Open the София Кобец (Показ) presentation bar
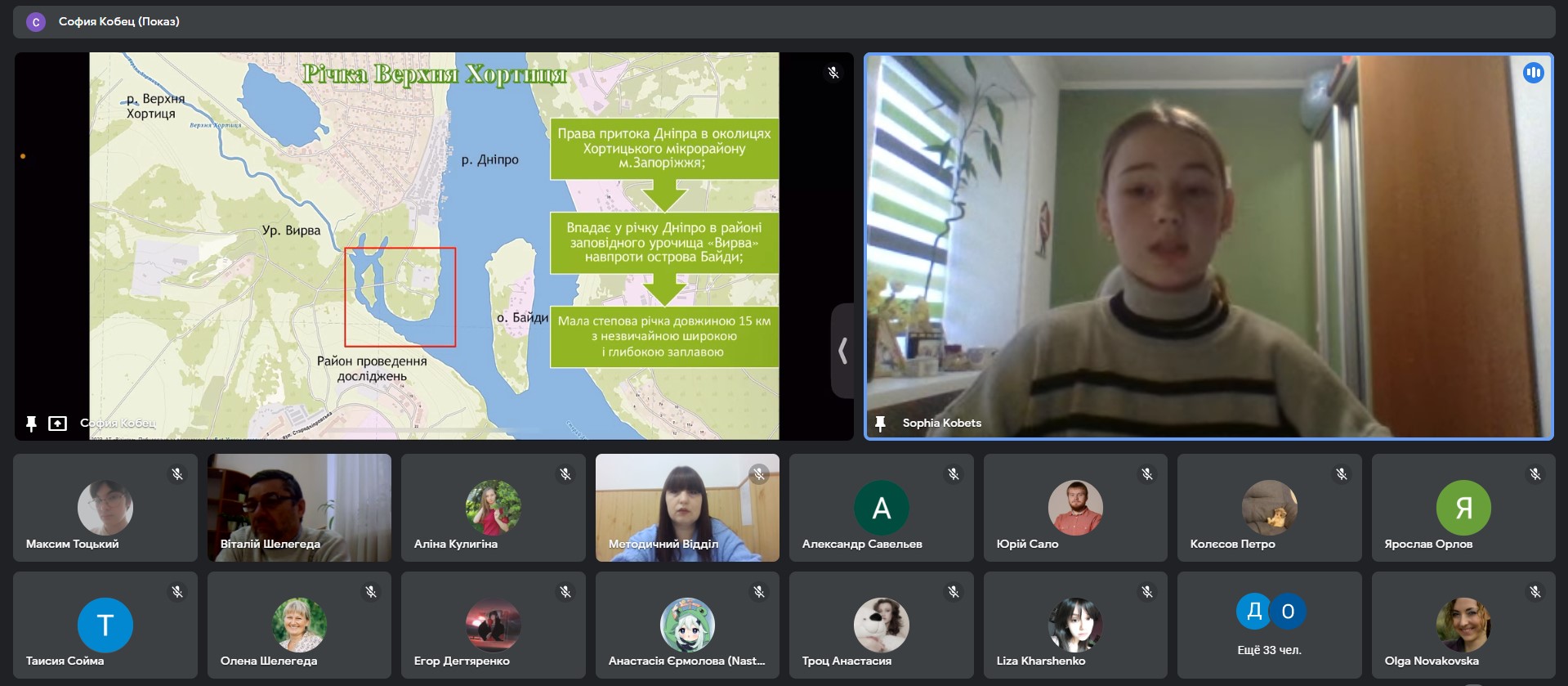This screenshot has height=686, width=1568. point(118,22)
